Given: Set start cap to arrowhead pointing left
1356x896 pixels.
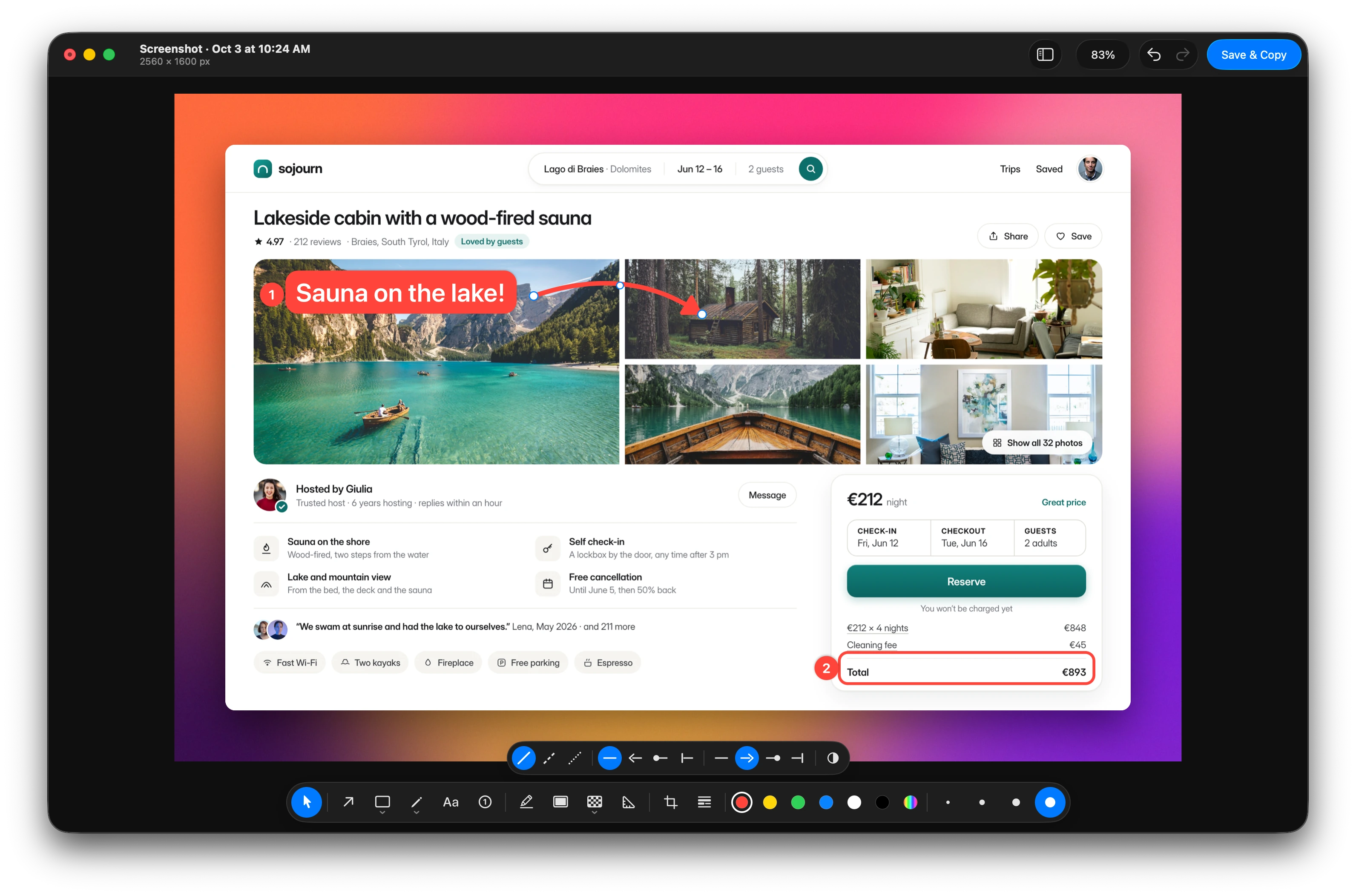Looking at the screenshot, I should tap(635, 758).
